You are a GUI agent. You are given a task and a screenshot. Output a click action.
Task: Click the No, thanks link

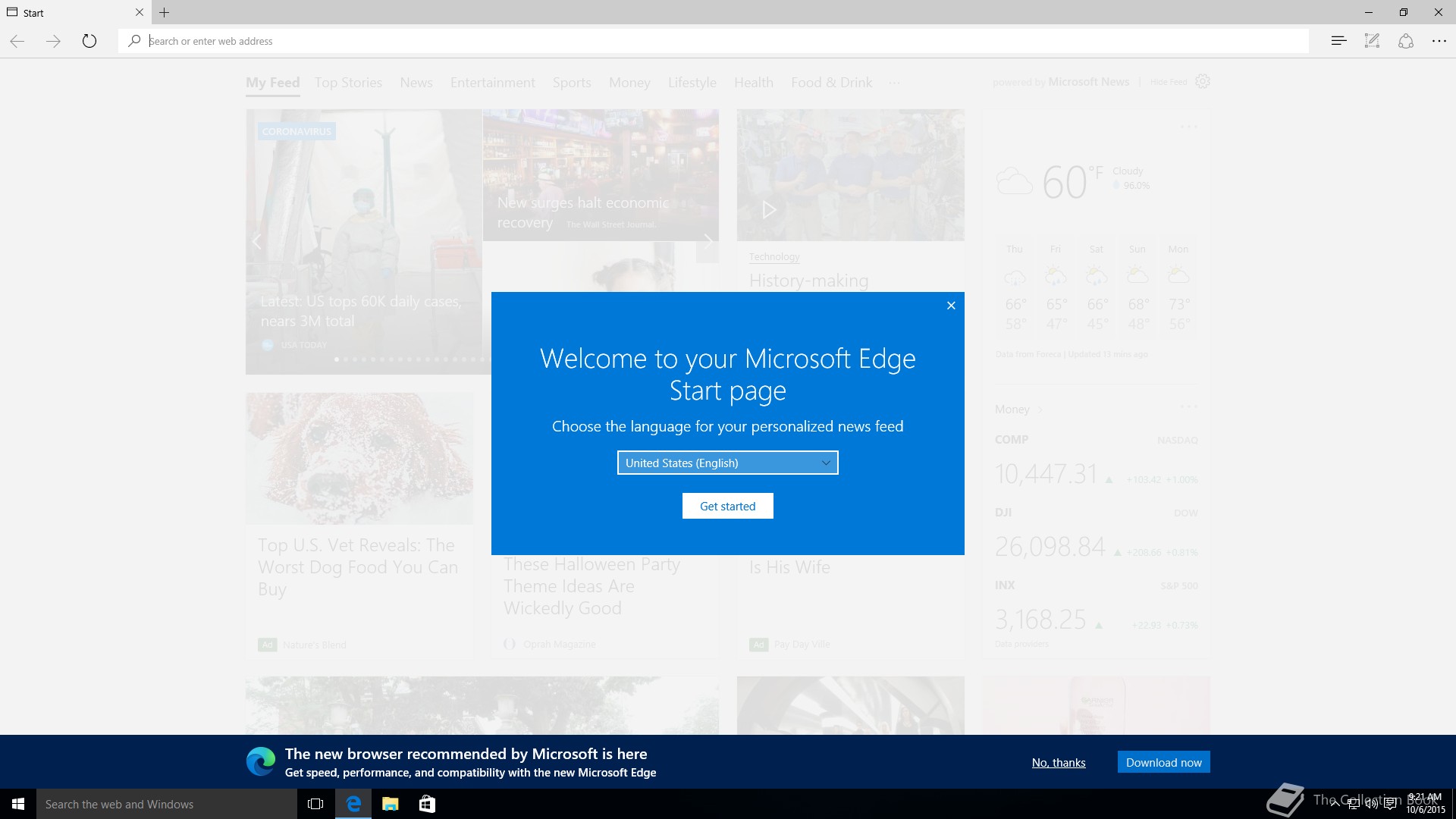(x=1059, y=762)
